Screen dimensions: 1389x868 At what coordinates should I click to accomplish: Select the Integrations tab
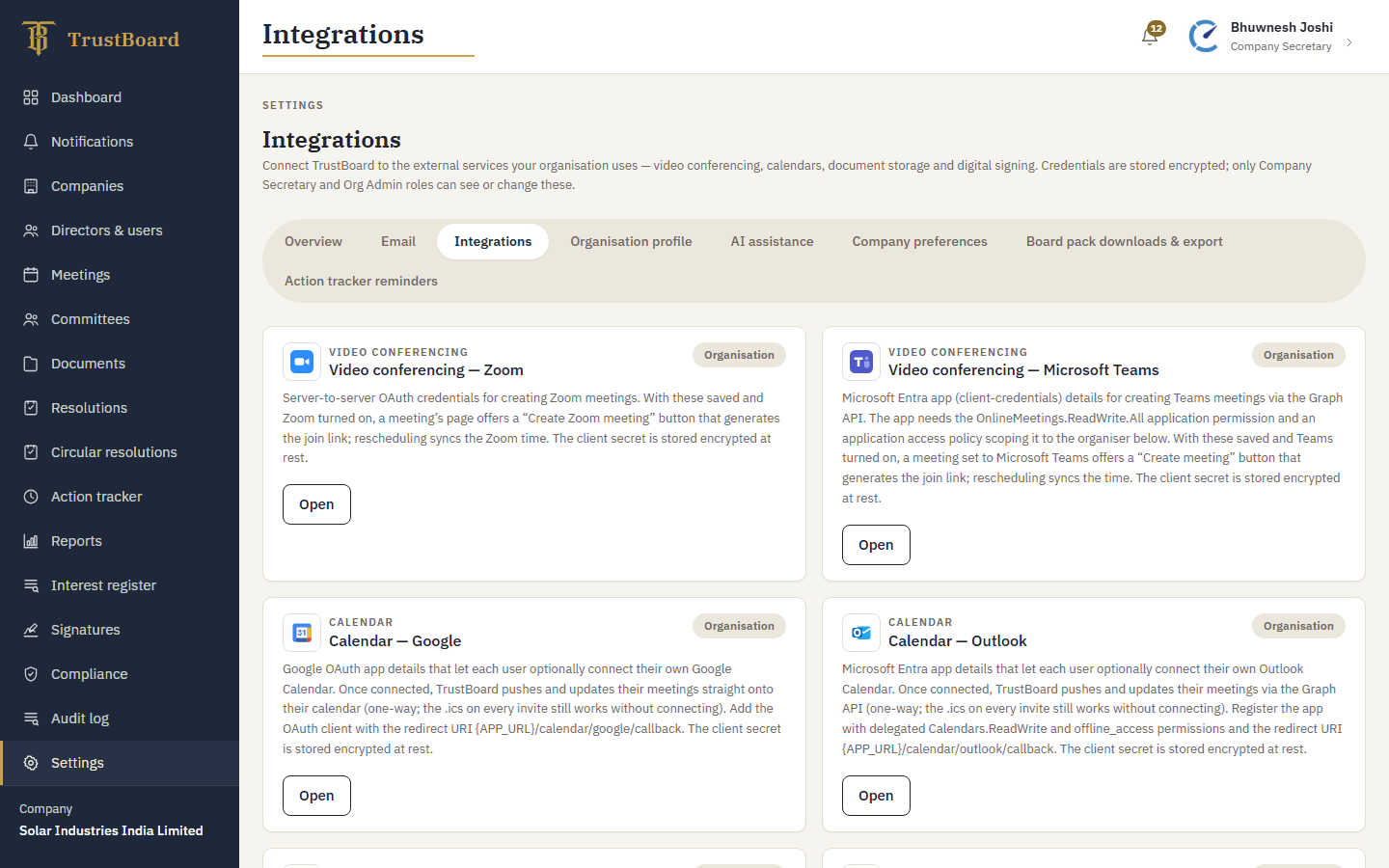pyautogui.click(x=493, y=241)
